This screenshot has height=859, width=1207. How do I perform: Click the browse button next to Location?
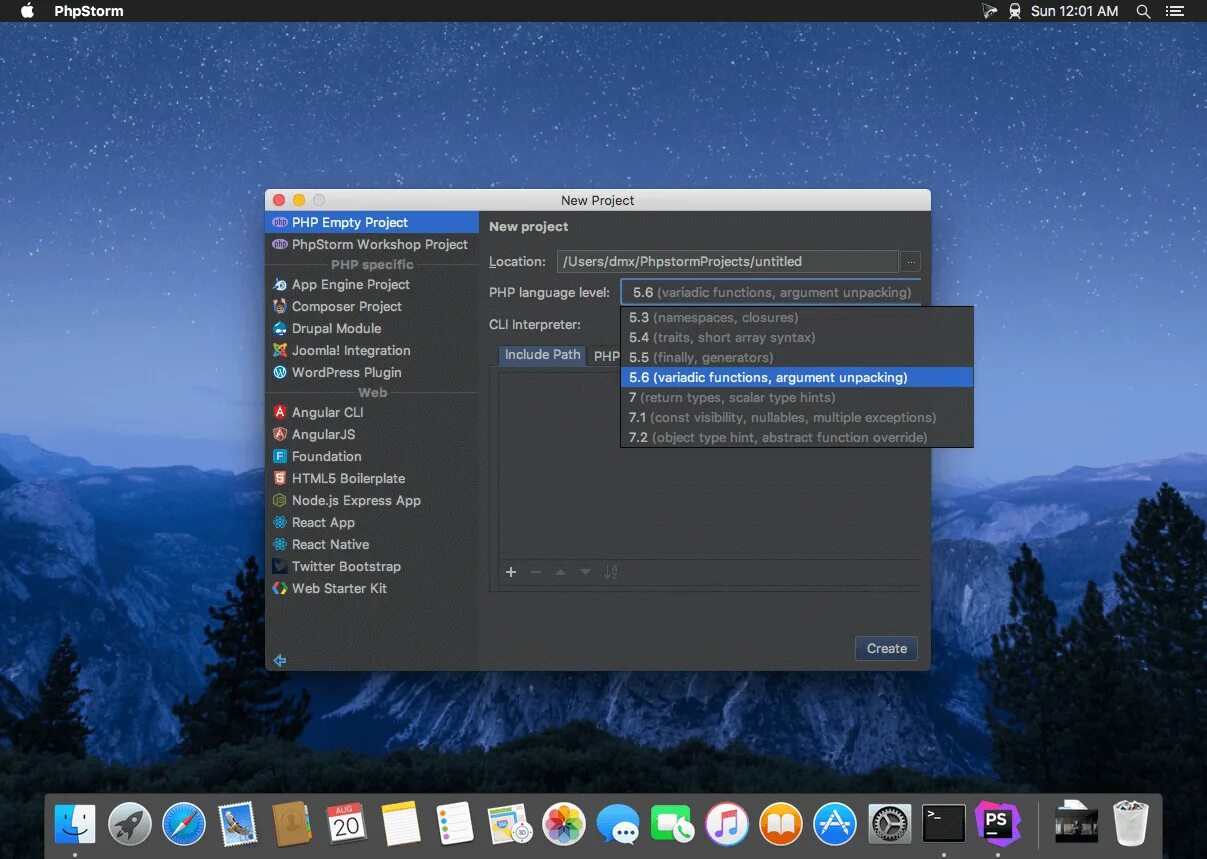910,261
